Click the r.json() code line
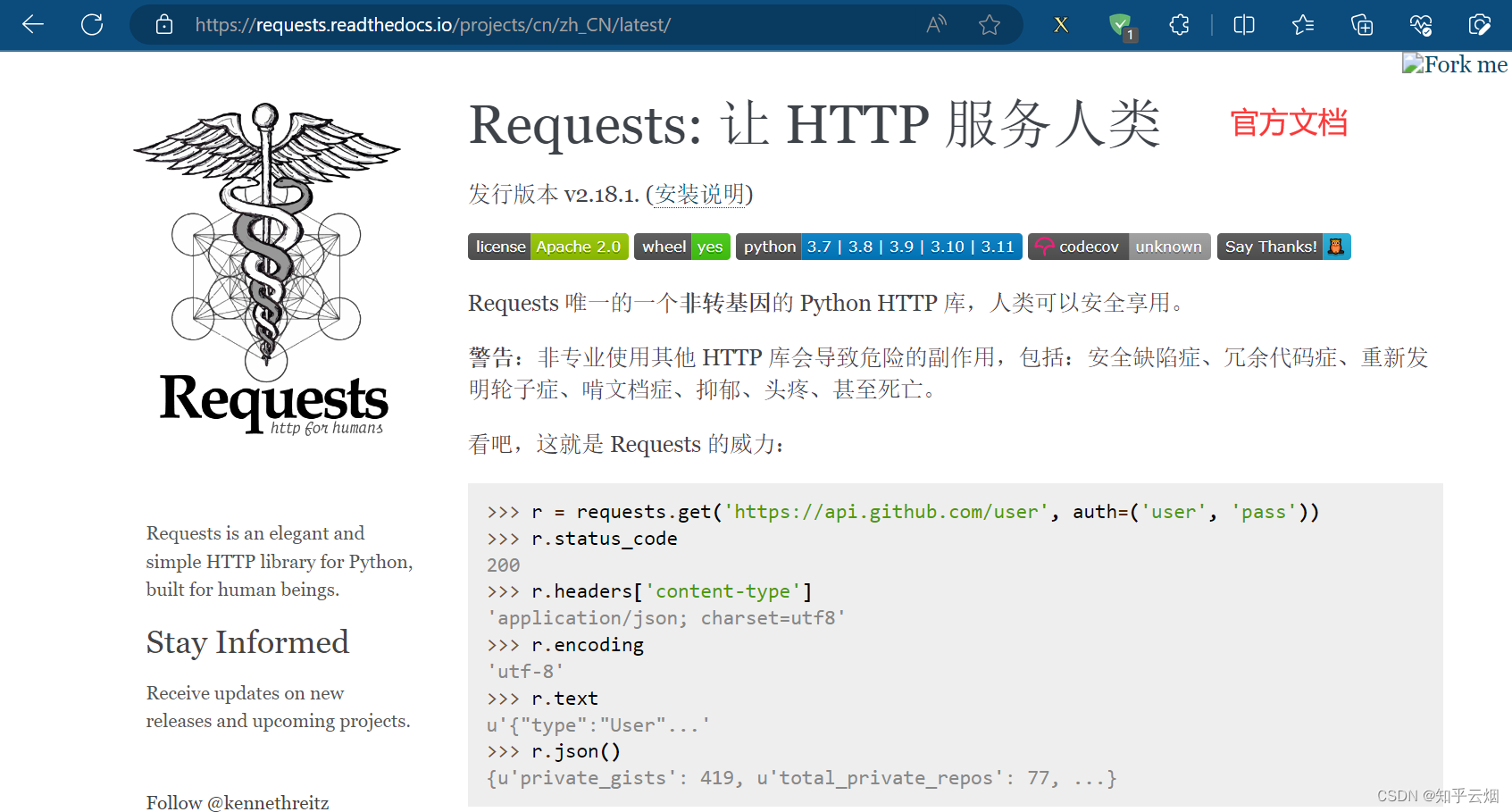This screenshot has height=812, width=1512. (x=554, y=751)
